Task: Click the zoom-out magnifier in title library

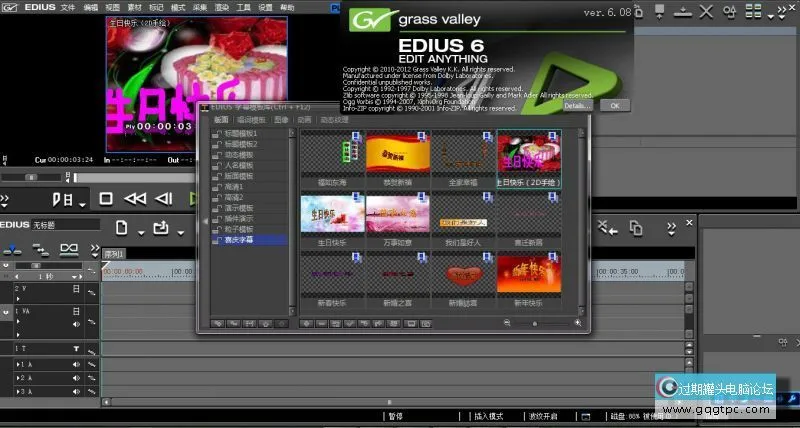Action: 507,323
